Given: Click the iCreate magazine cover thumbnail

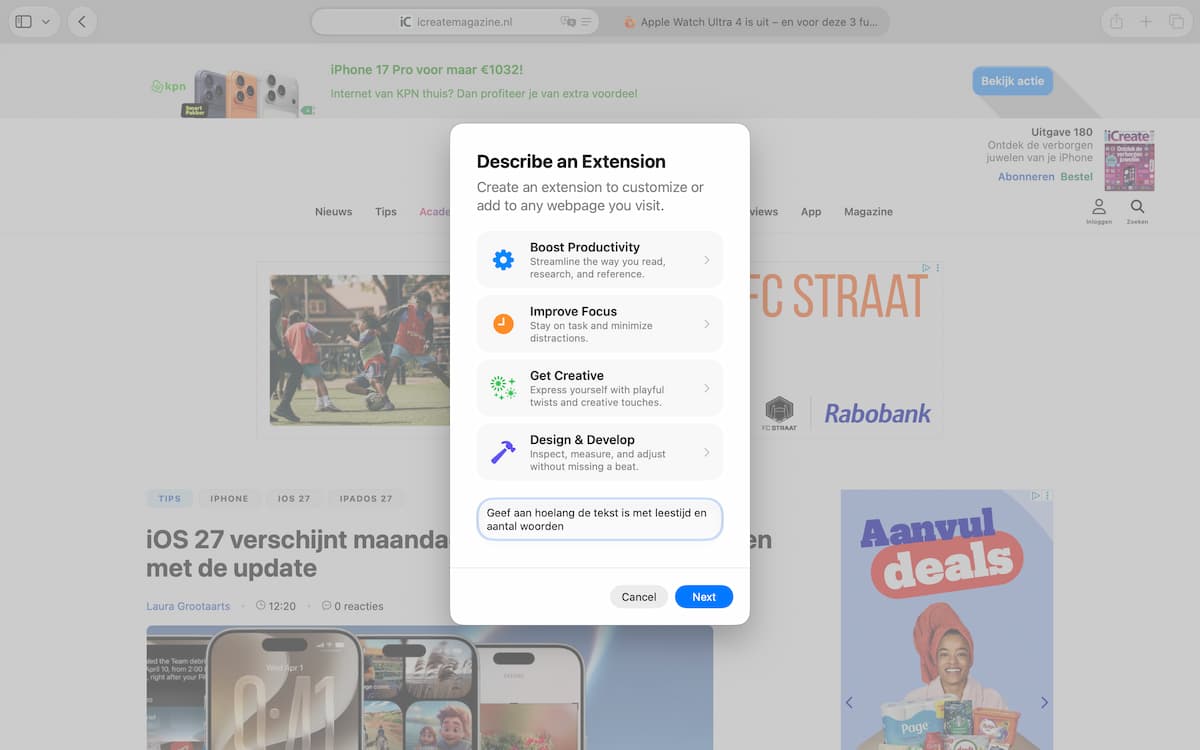Looking at the screenshot, I should click(x=1129, y=160).
